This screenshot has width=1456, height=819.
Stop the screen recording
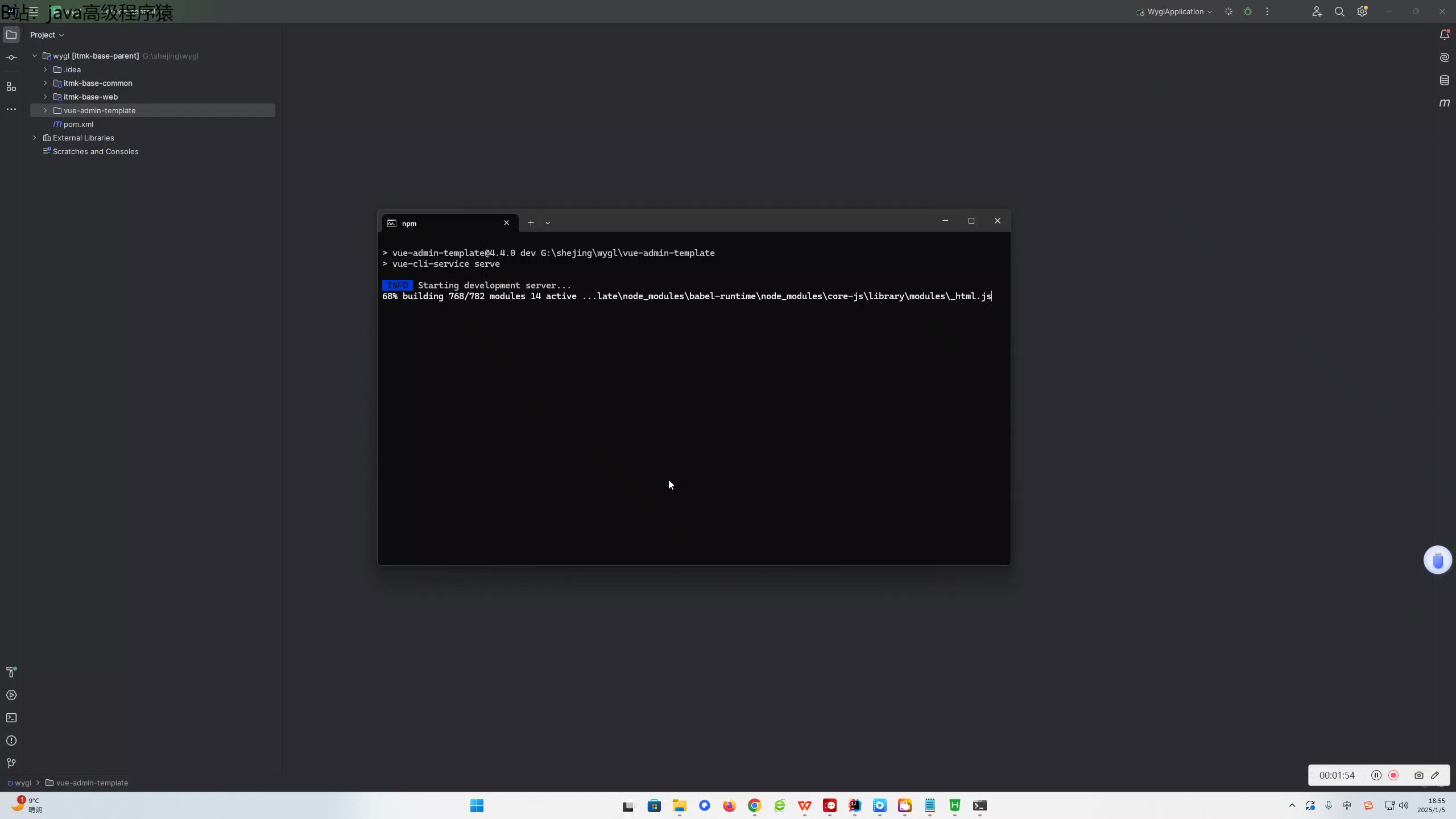tap(1393, 775)
